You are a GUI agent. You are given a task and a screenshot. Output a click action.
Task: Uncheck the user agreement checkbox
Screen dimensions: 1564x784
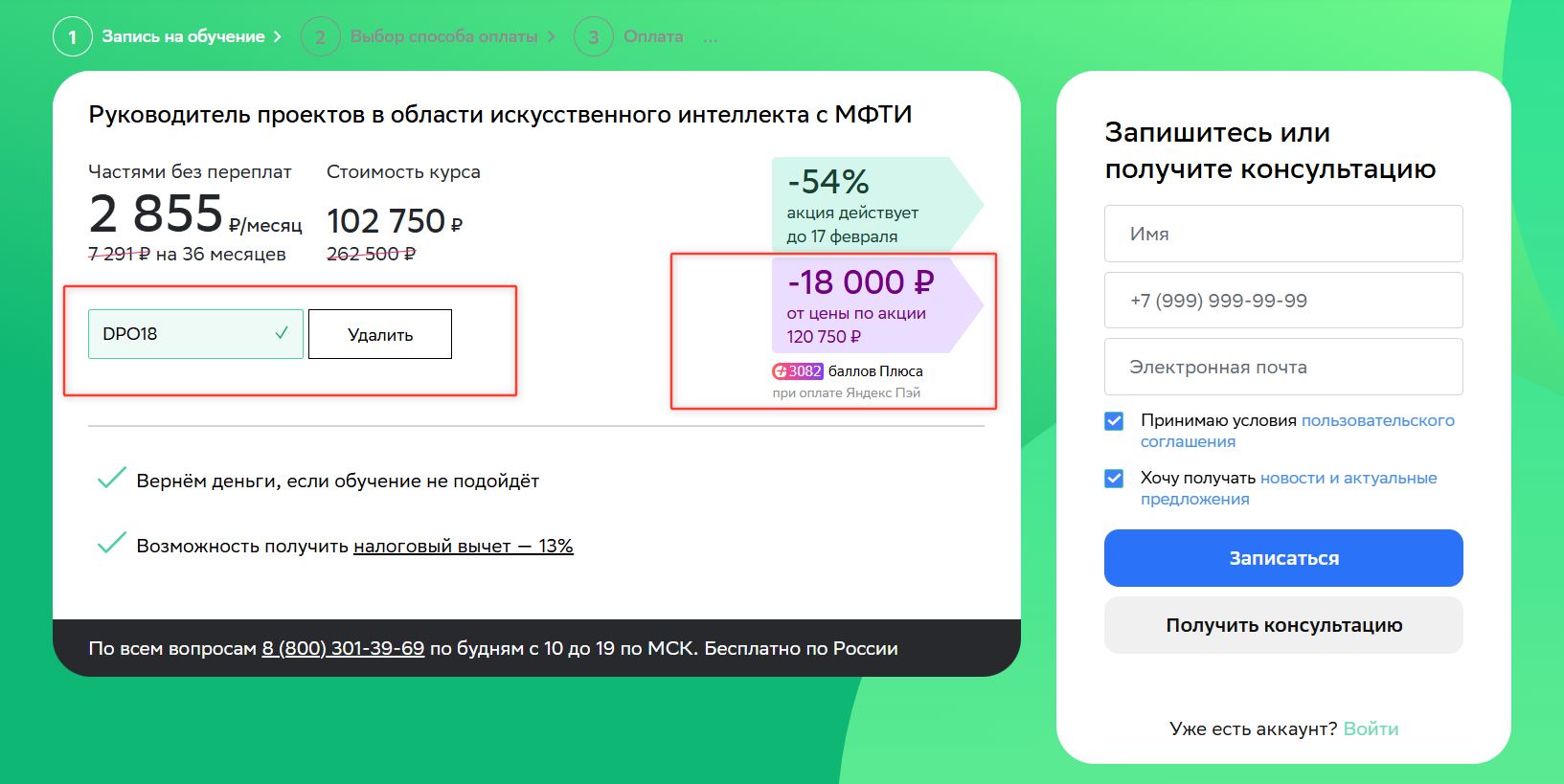(x=1114, y=421)
